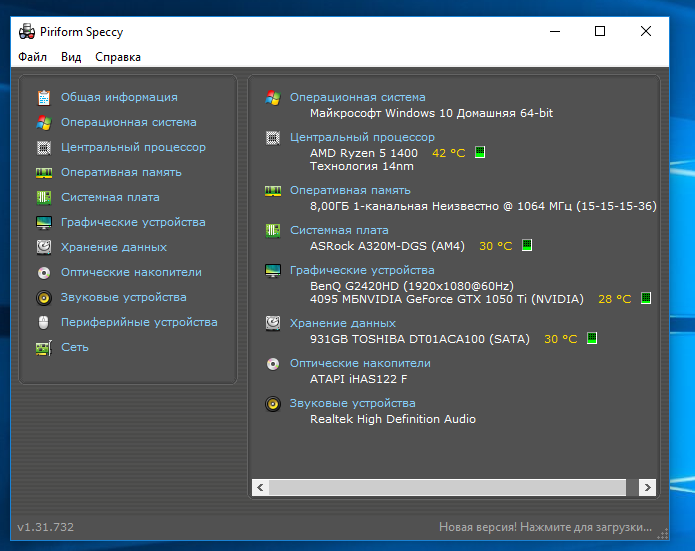Click the green hard drive temperature indicator
Image resolution: width=695 pixels, height=551 pixels.
point(592,338)
